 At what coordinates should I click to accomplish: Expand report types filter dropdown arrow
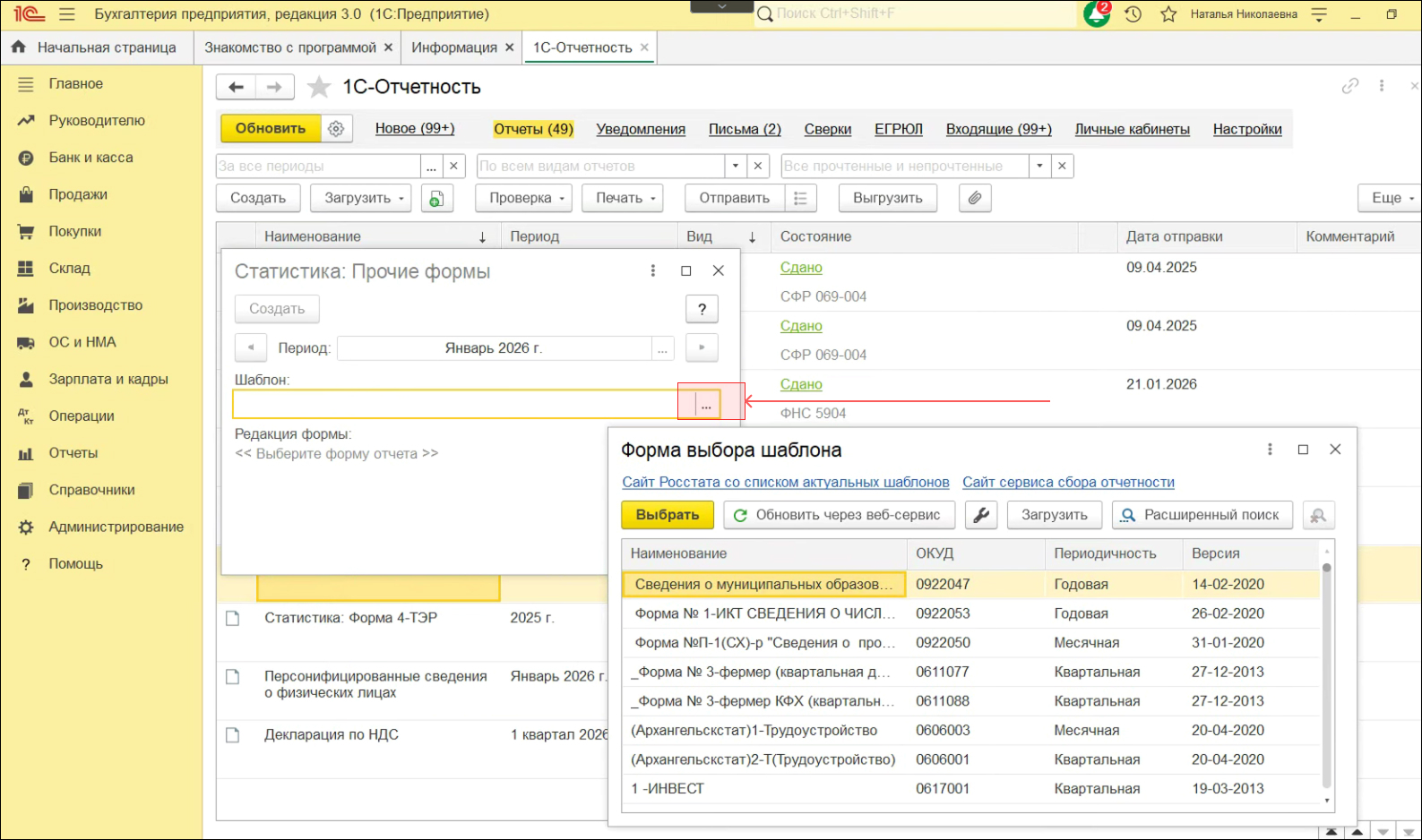[x=736, y=166]
